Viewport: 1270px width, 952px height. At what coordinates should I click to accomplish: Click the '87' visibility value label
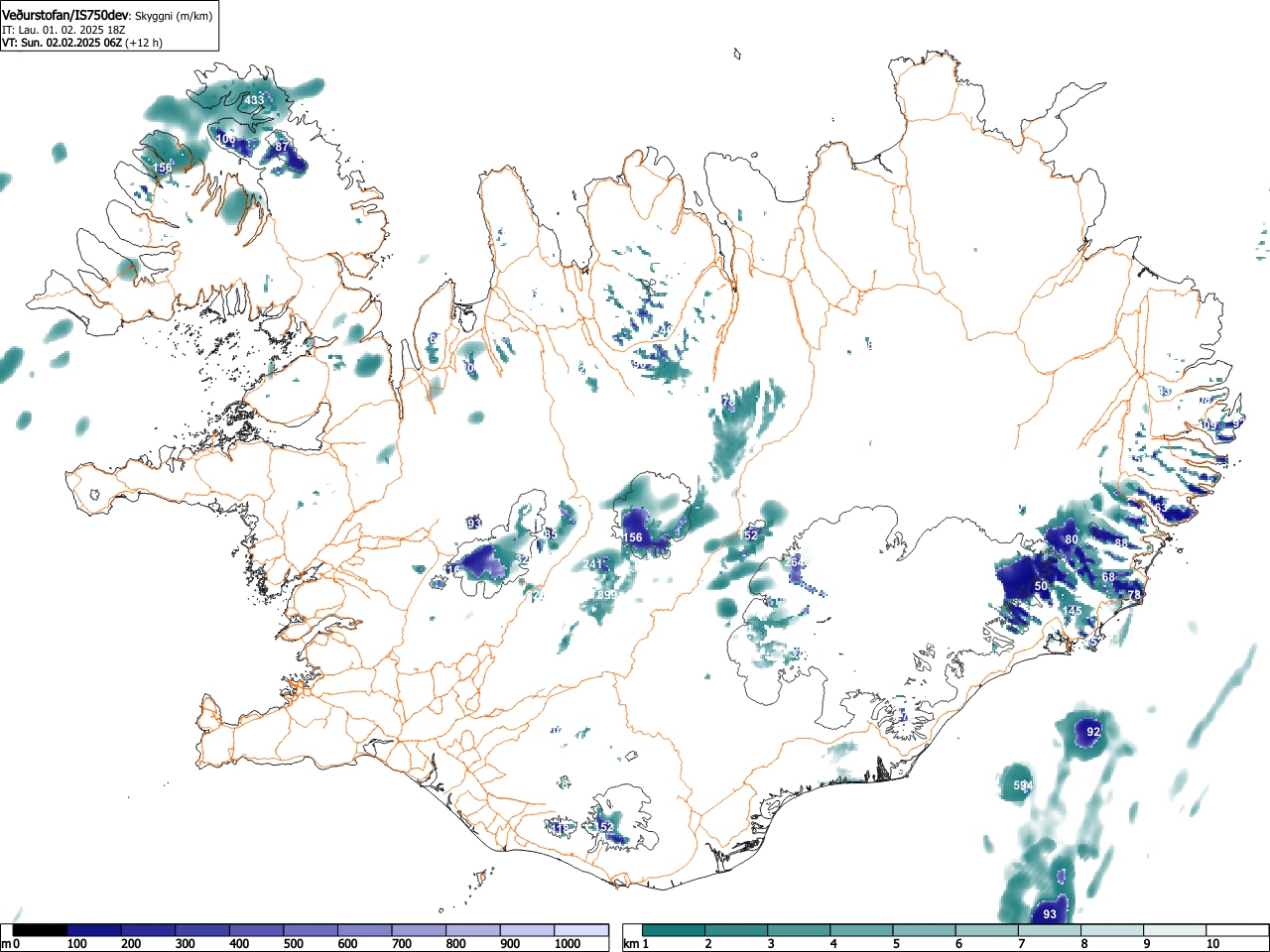click(282, 147)
